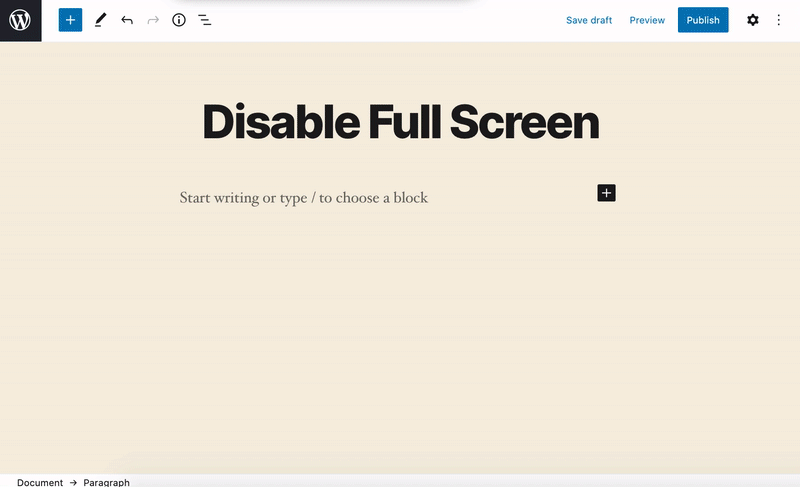The image size is (800, 487).
Task: Expand the Preview dropdown
Action: pos(647,20)
